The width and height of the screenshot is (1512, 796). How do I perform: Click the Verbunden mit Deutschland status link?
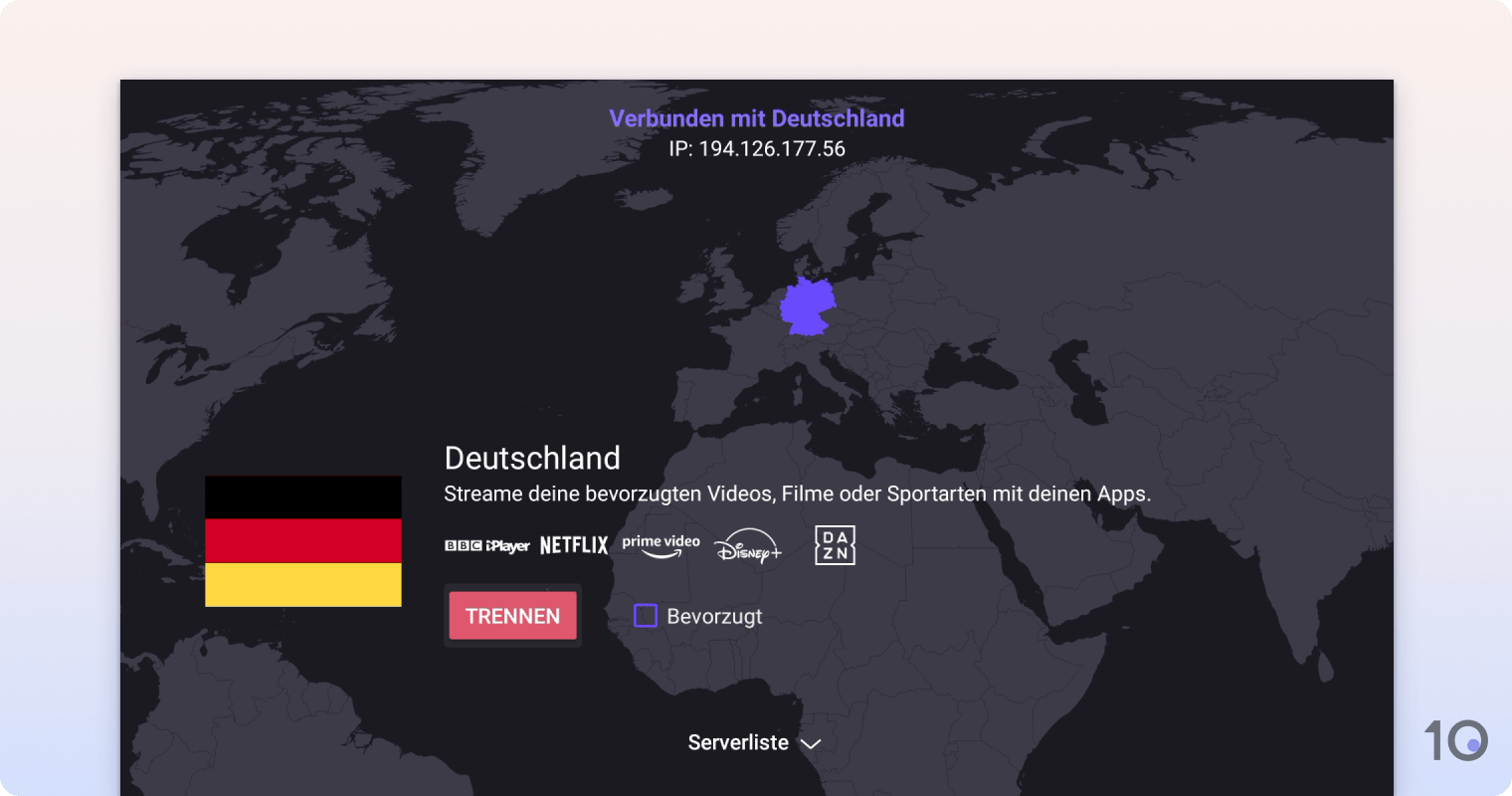click(757, 118)
